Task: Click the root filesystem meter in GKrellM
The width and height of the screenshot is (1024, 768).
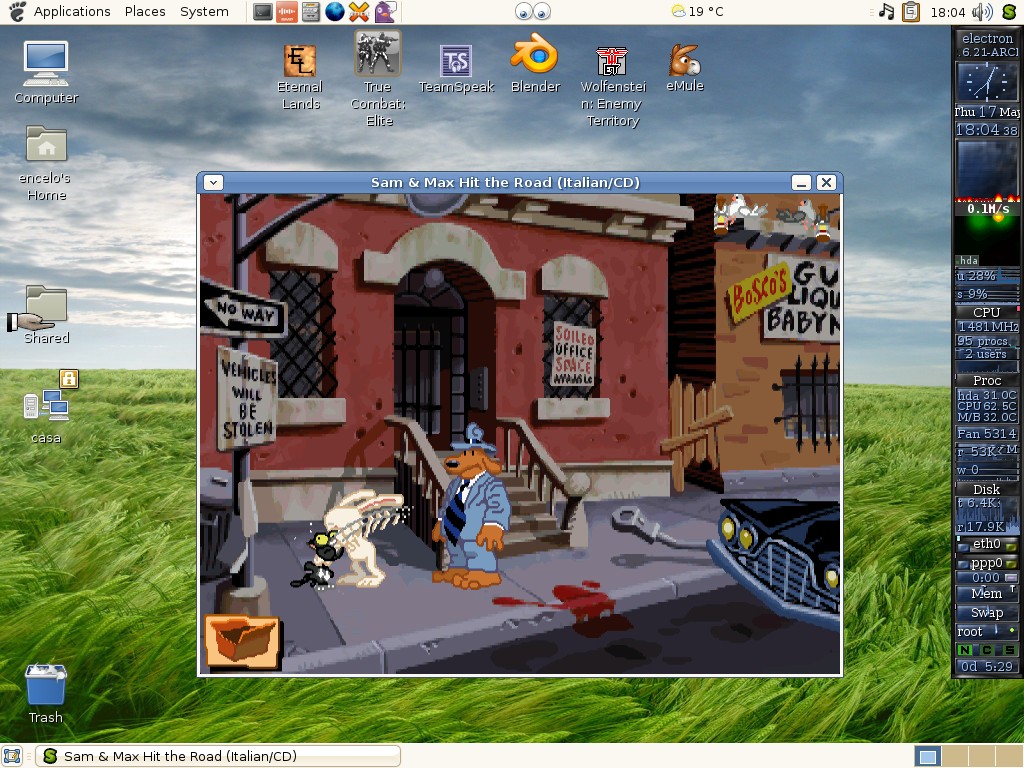Action: coord(986,632)
